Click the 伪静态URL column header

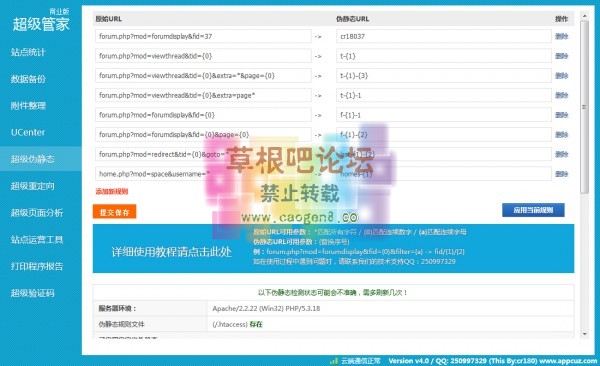[x=352, y=19]
